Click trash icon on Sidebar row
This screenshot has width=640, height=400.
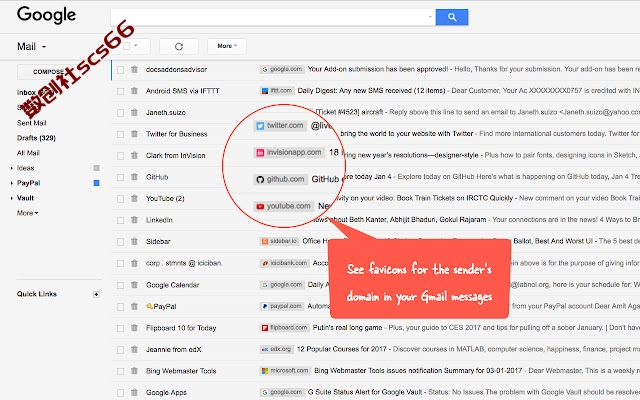tap(134, 242)
